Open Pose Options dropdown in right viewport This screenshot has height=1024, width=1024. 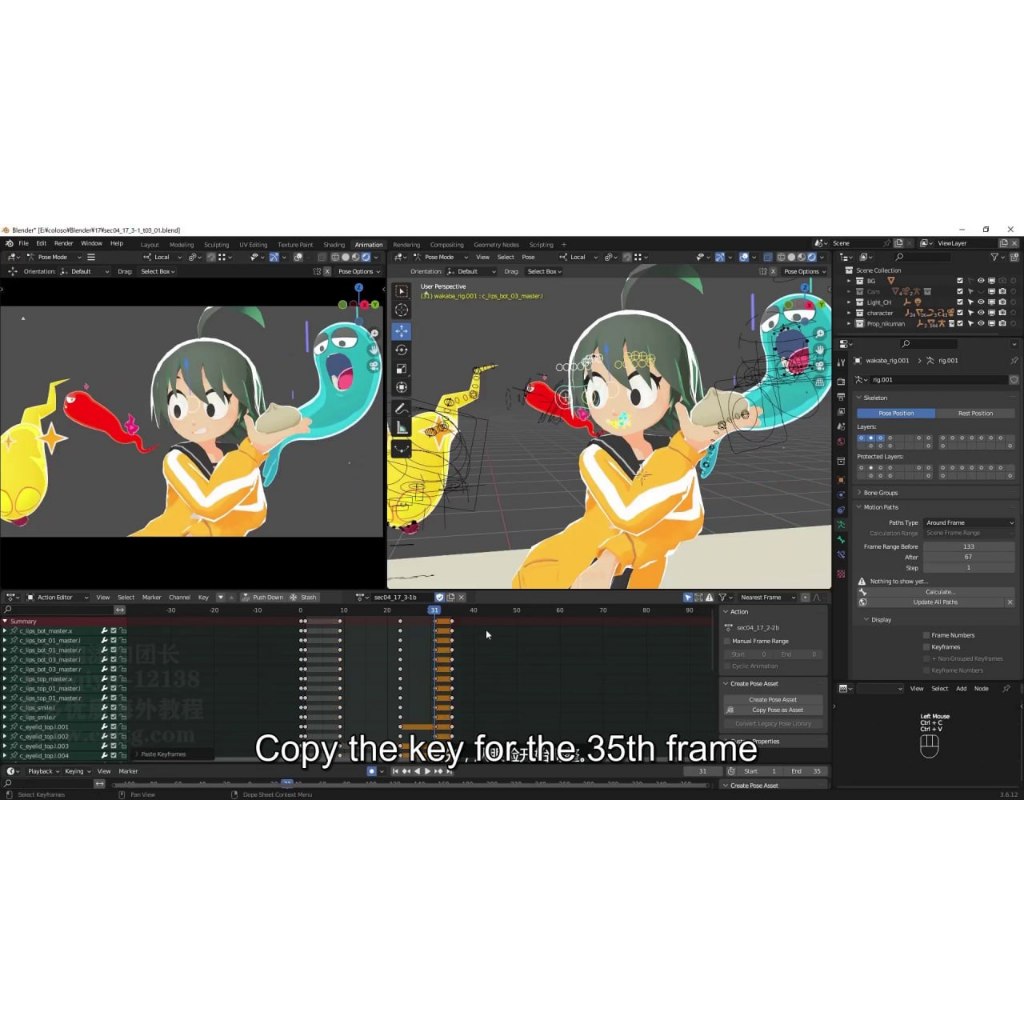coord(805,272)
